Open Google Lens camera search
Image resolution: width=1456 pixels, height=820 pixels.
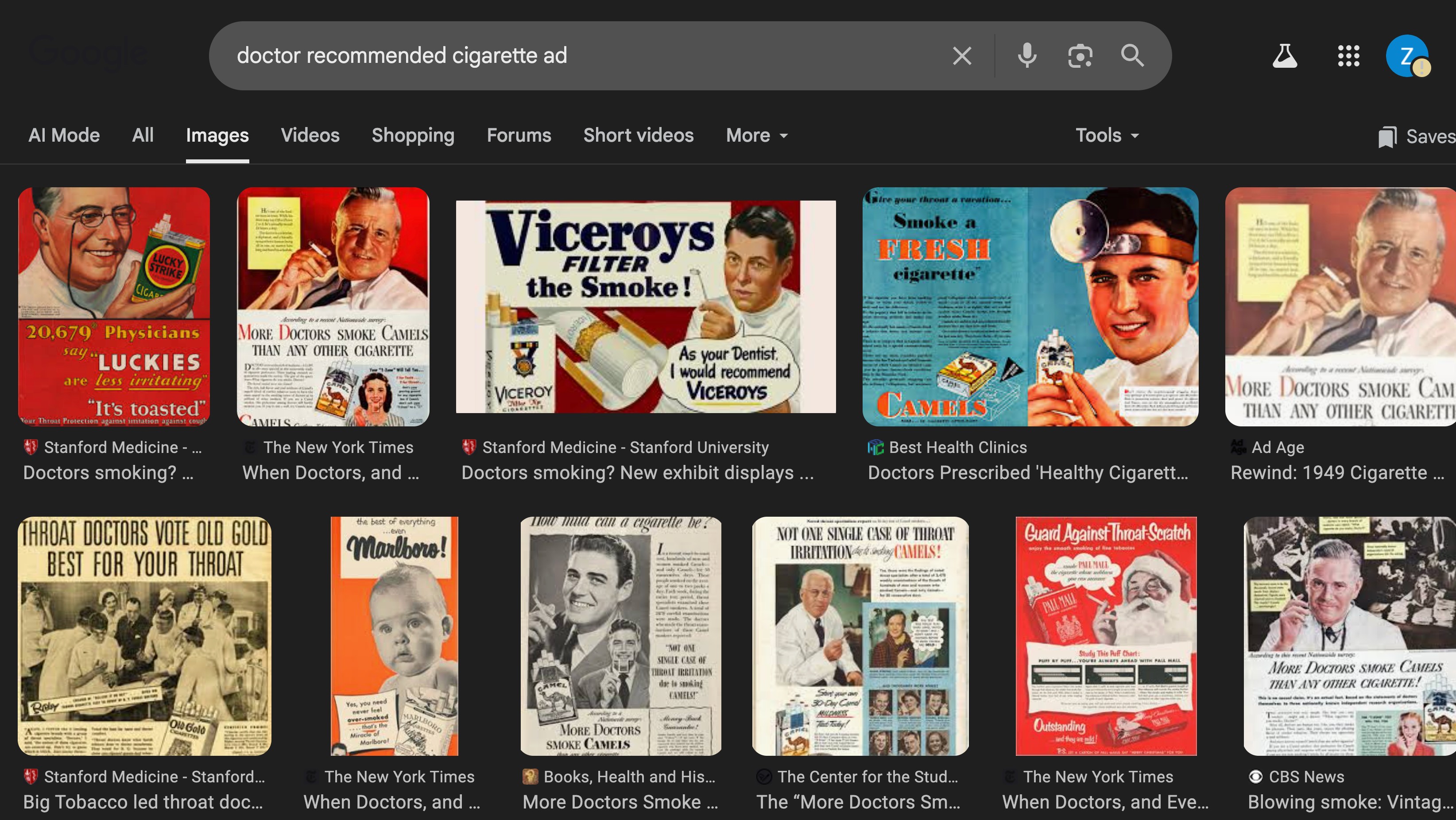(1080, 56)
